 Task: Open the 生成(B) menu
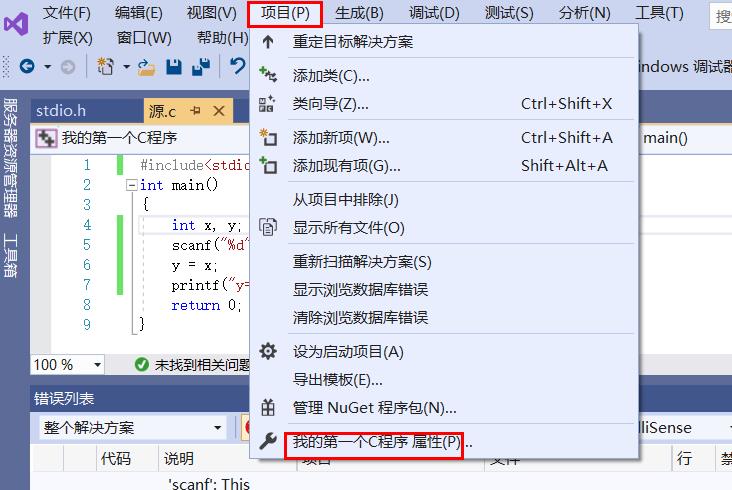359,13
